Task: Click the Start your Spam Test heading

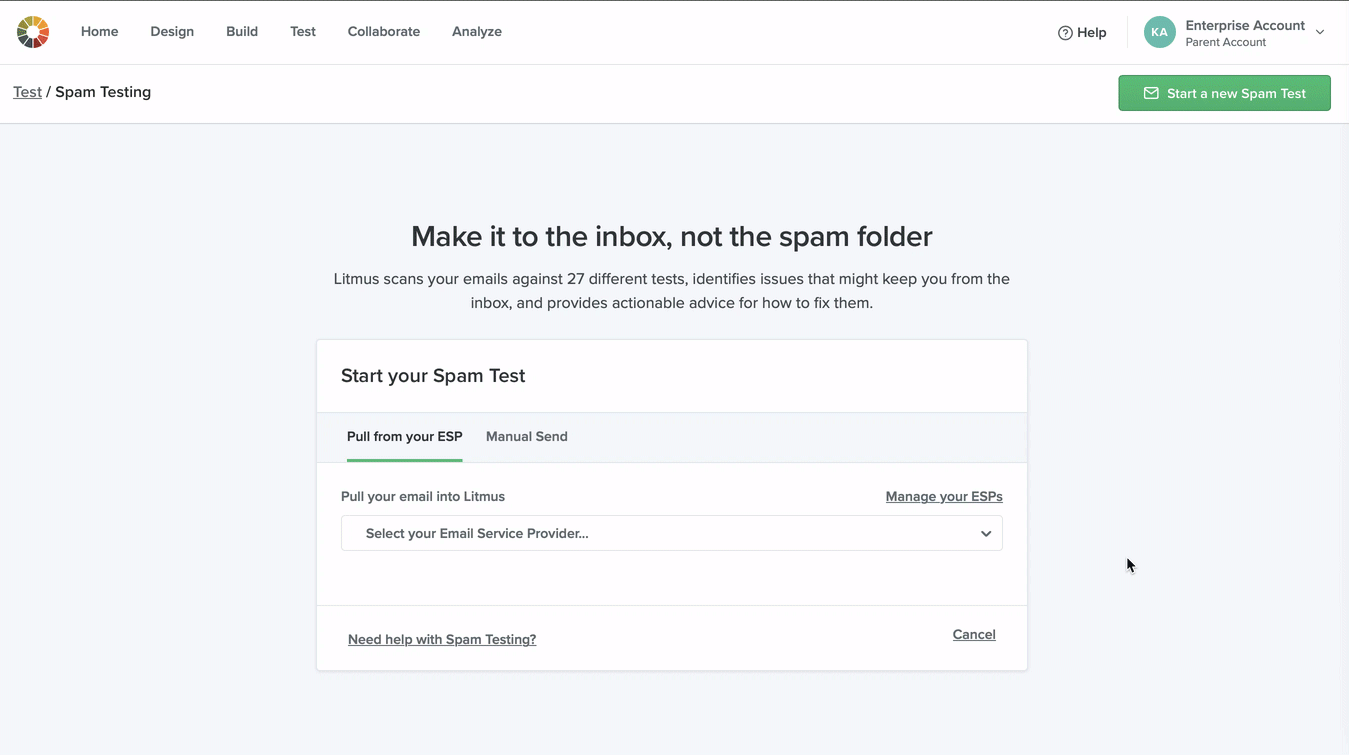Action: pyautogui.click(x=433, y=376)
